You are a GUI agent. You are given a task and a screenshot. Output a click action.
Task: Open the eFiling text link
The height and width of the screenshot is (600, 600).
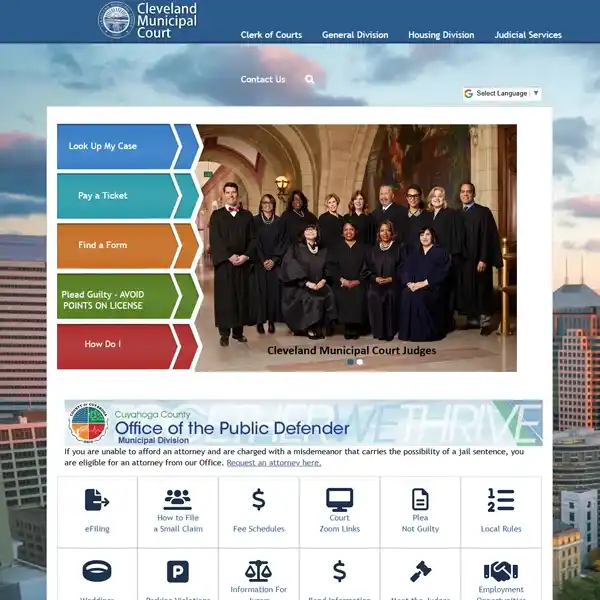pyautogui.click(x=97, y=529)
